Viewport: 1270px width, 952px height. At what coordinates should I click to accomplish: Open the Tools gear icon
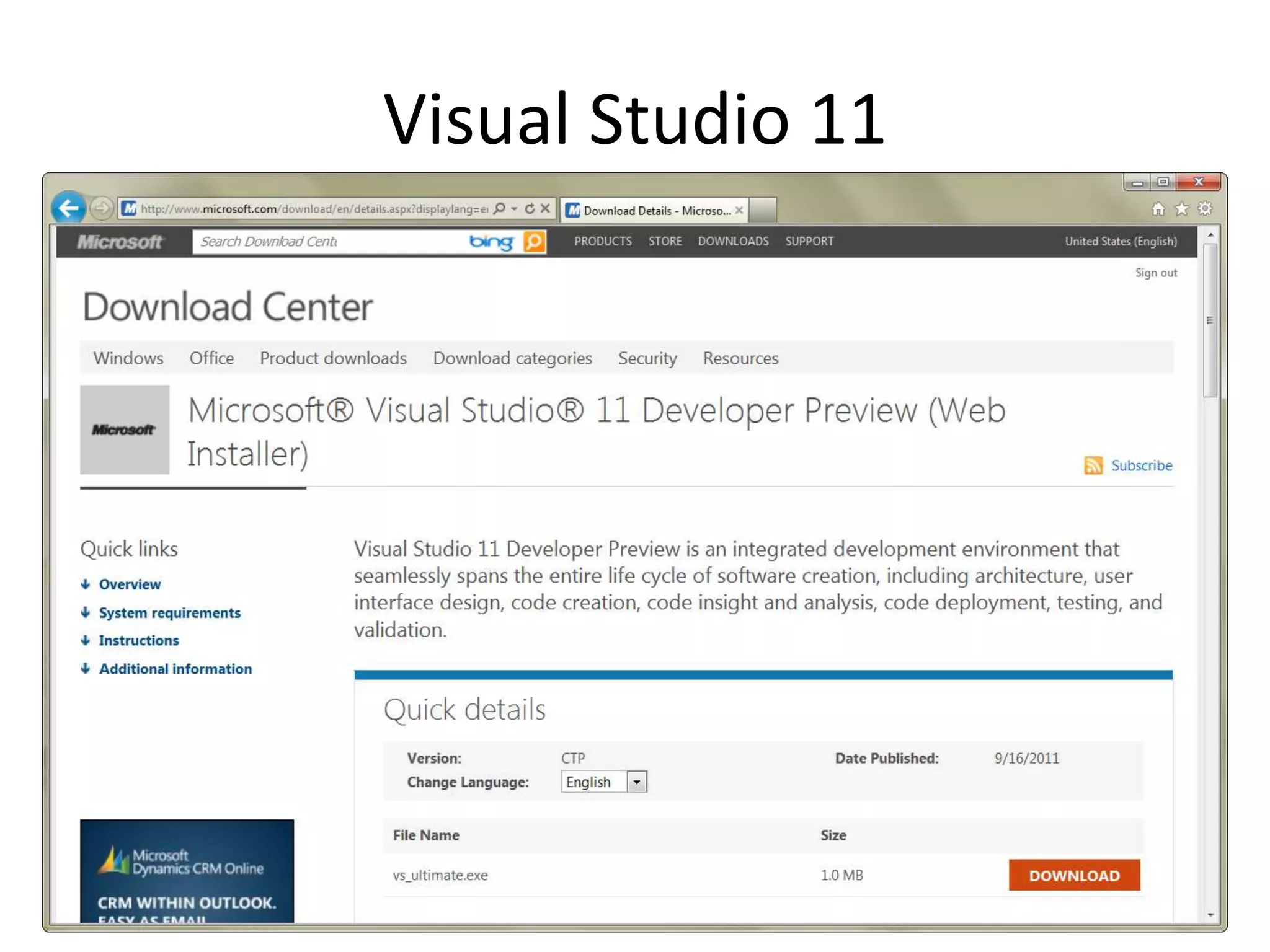click(x=1205, y=209)
